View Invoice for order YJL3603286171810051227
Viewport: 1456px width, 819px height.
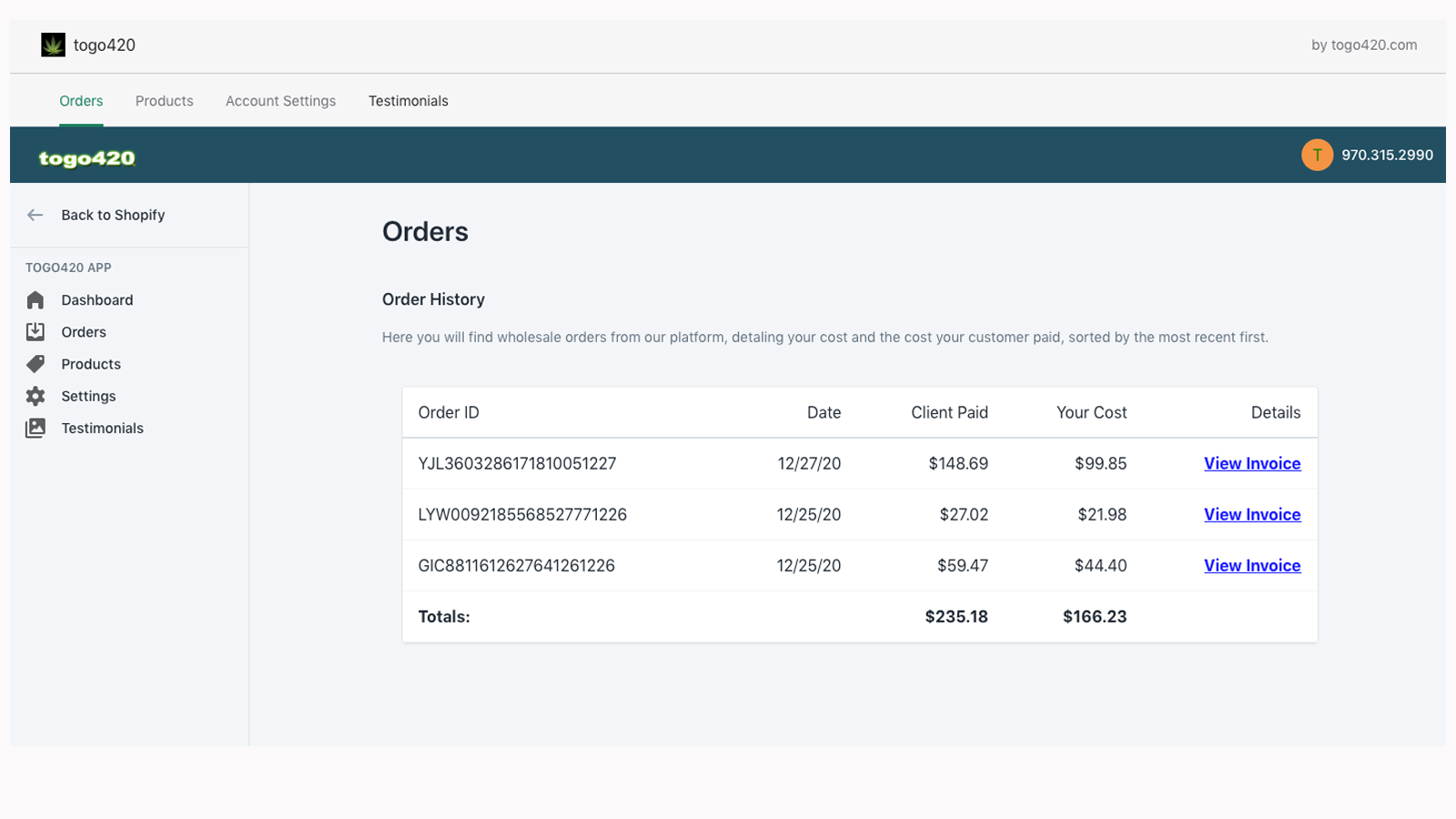click(x=1252, y=463)
